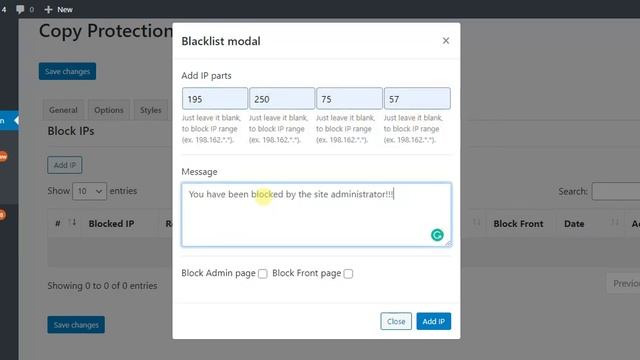Screen dimensions: 640x360
Task: Open comments bubble icon in admin bar
Action: coord(20,9)
